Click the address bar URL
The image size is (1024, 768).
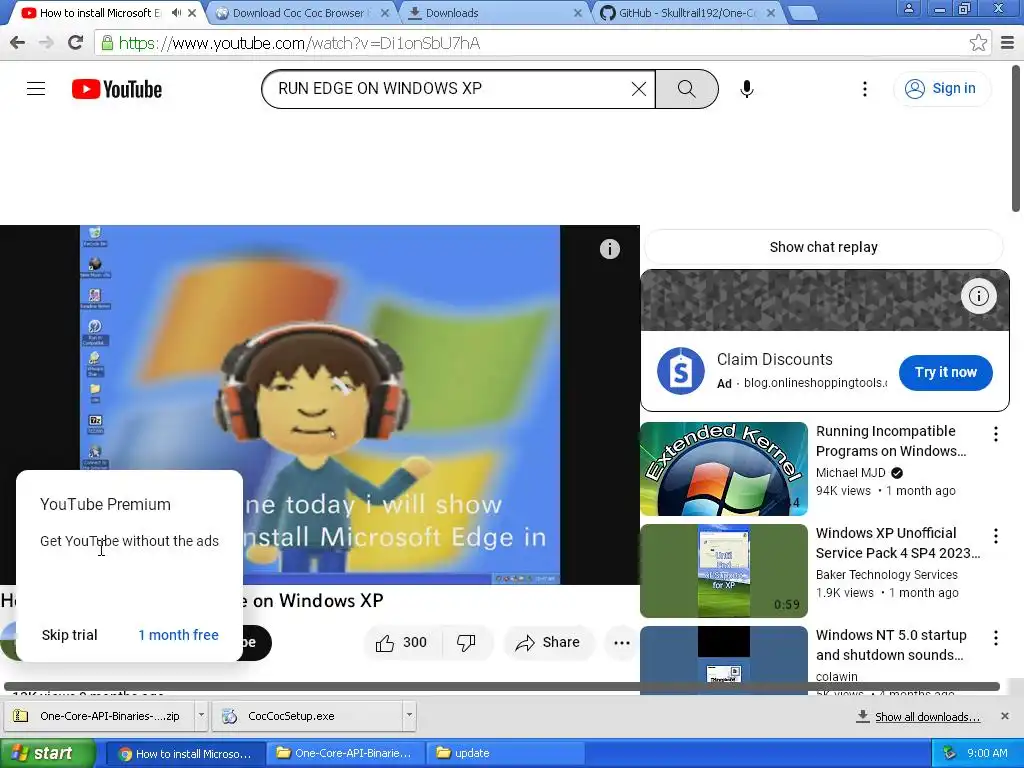(x=299, y=43)
